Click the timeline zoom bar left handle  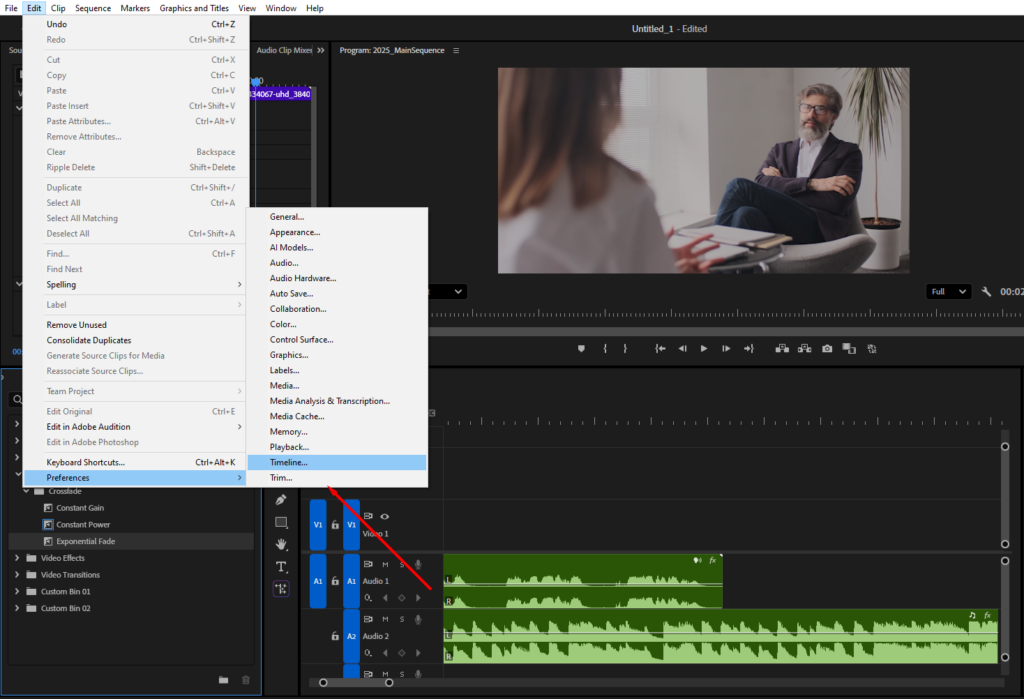tap(323, 683)
